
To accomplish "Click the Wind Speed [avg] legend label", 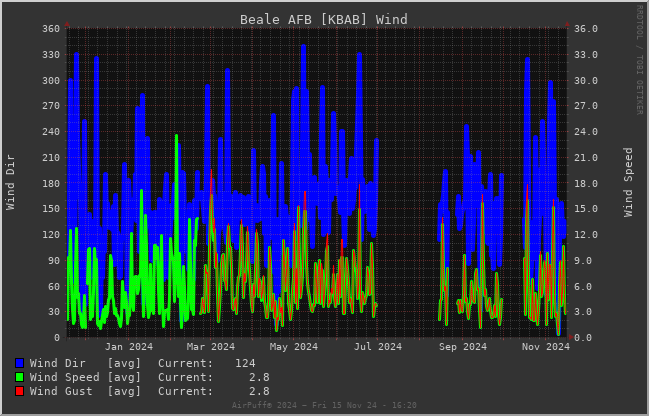I will (85, 378).
